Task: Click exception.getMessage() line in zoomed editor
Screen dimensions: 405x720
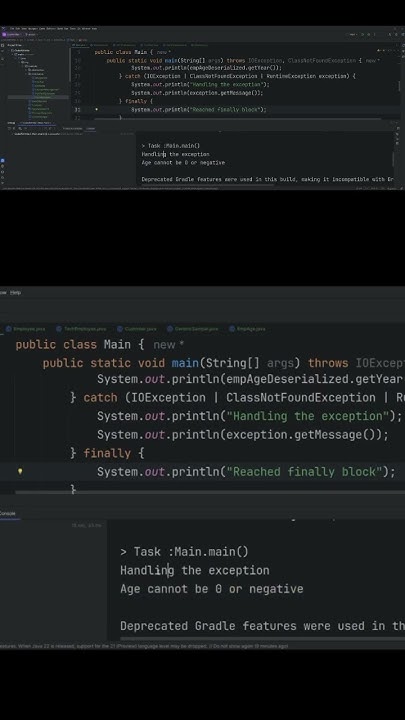Action: coord(242,434)
